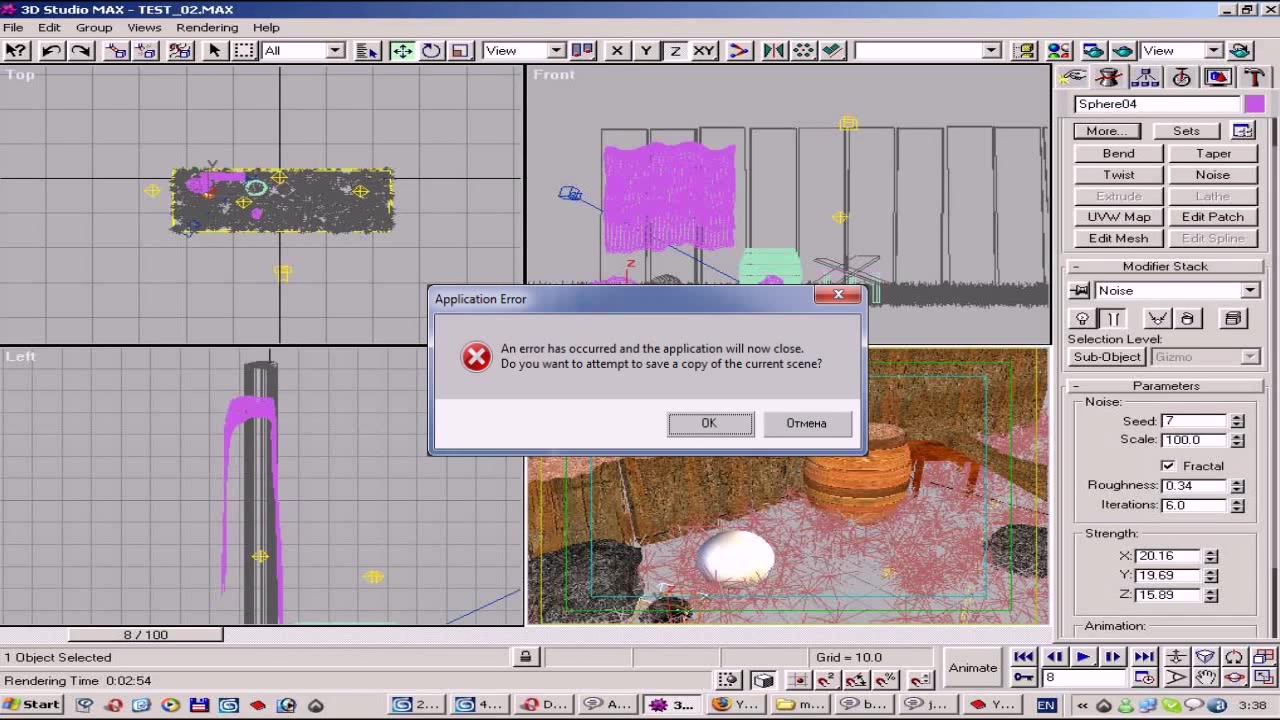Toggle the Animate button
The width and height of the screenshot is (1280, 720).
973,667
